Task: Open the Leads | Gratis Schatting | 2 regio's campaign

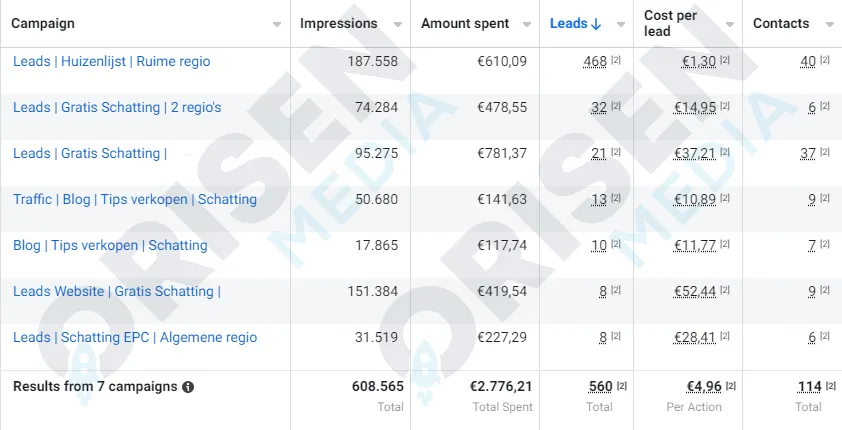Action: coord(117,107)
